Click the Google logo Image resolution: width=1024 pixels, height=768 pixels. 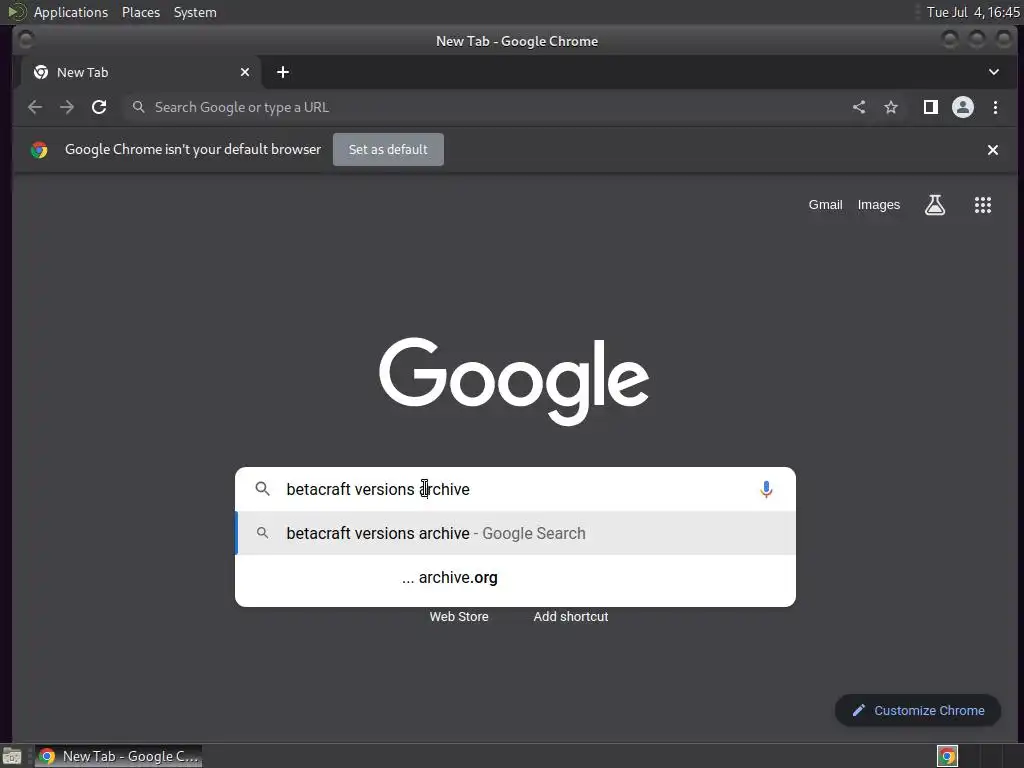point(514,381)
